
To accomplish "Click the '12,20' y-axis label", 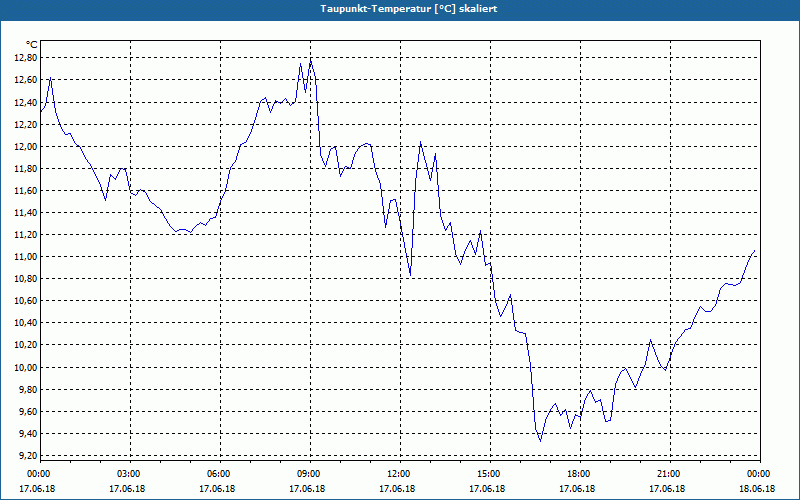I will (x=27, y=124).
